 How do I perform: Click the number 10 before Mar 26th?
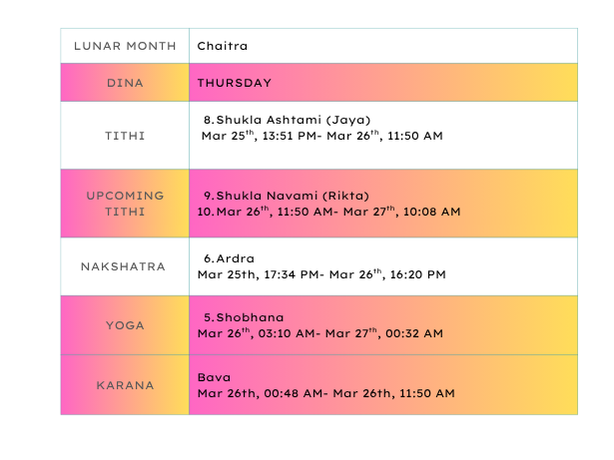click(204, 212)
